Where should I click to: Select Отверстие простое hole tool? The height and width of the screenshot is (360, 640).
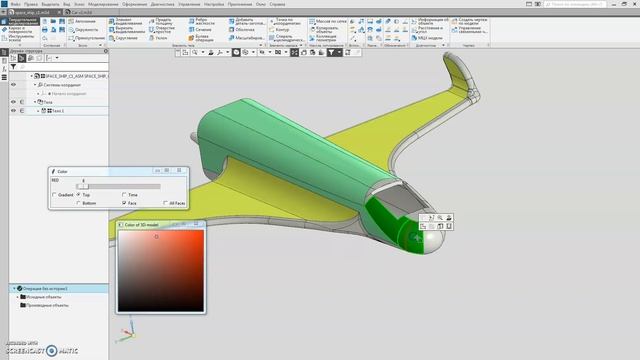pos(162,30)
